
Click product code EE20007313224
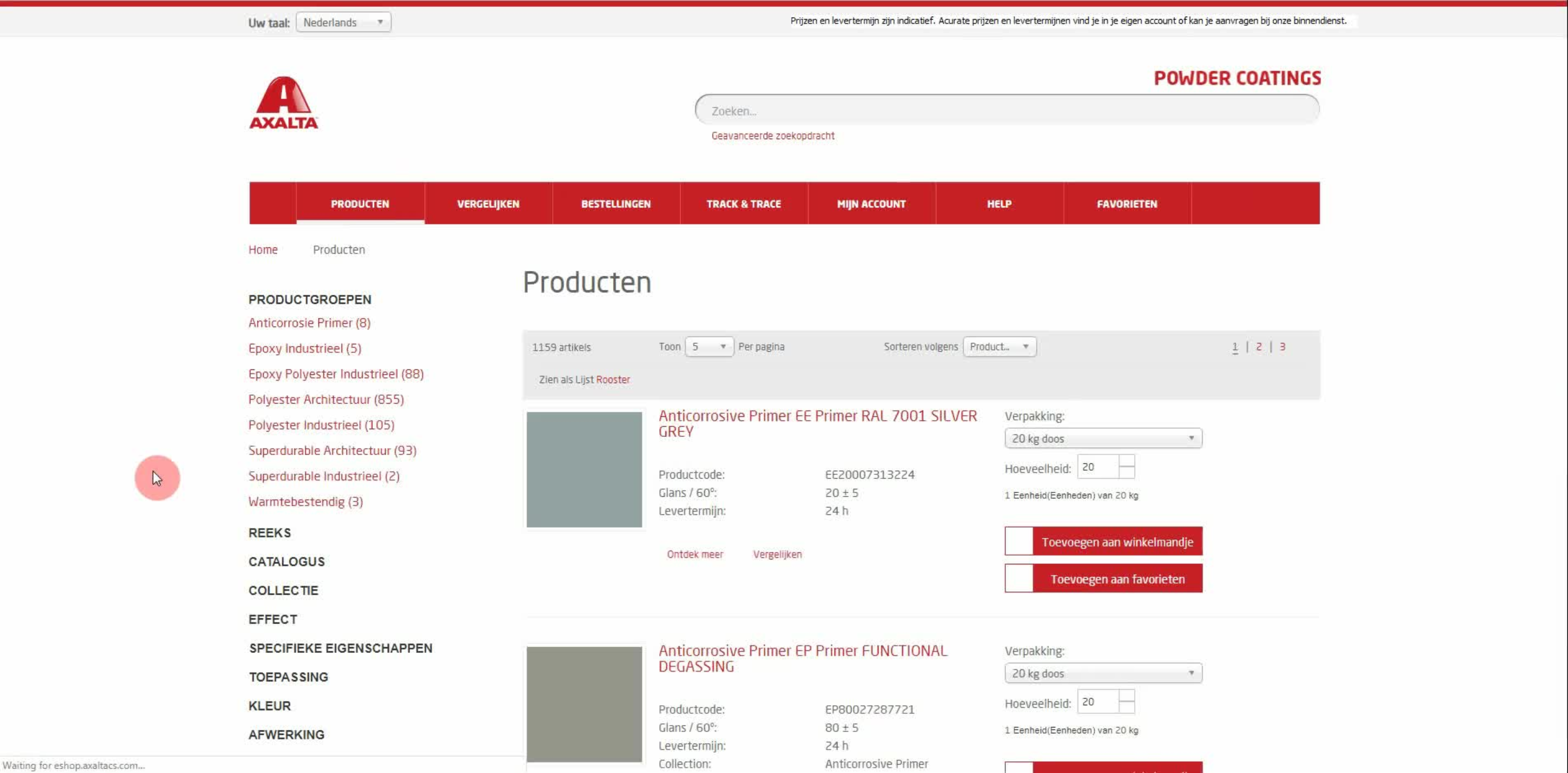click(870, 475)
